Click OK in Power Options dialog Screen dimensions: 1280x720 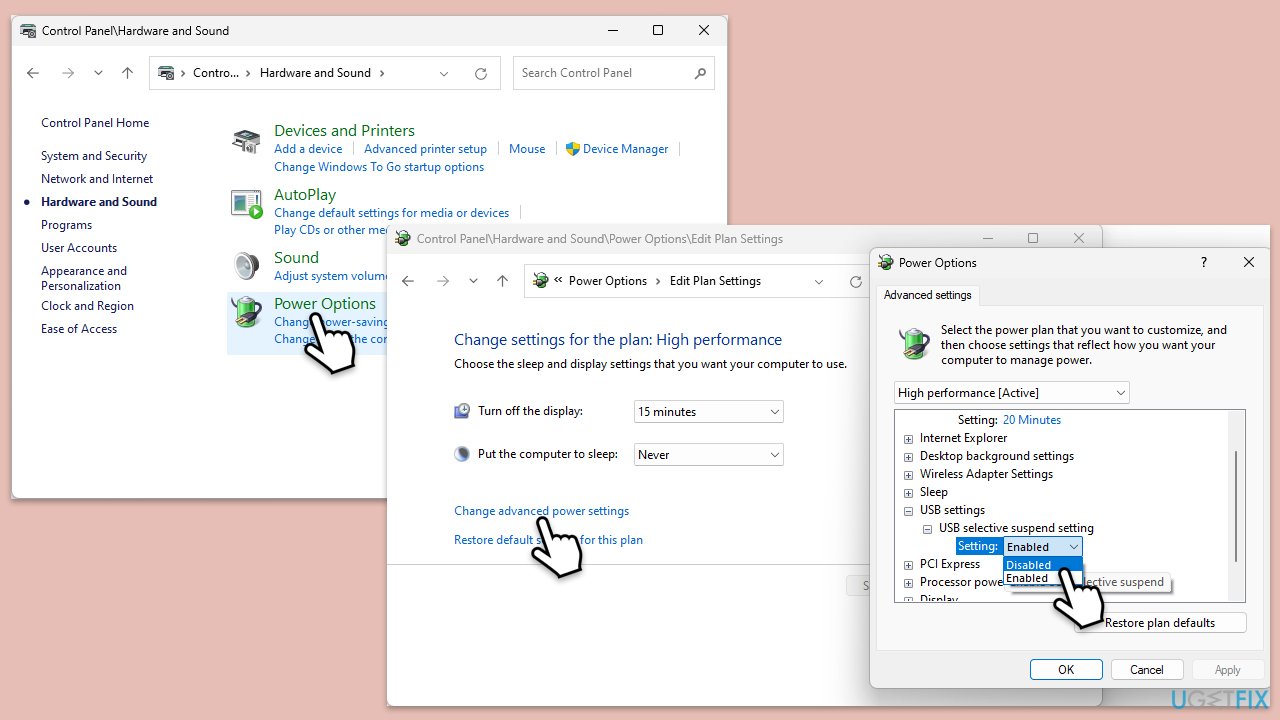point(1066,670)
